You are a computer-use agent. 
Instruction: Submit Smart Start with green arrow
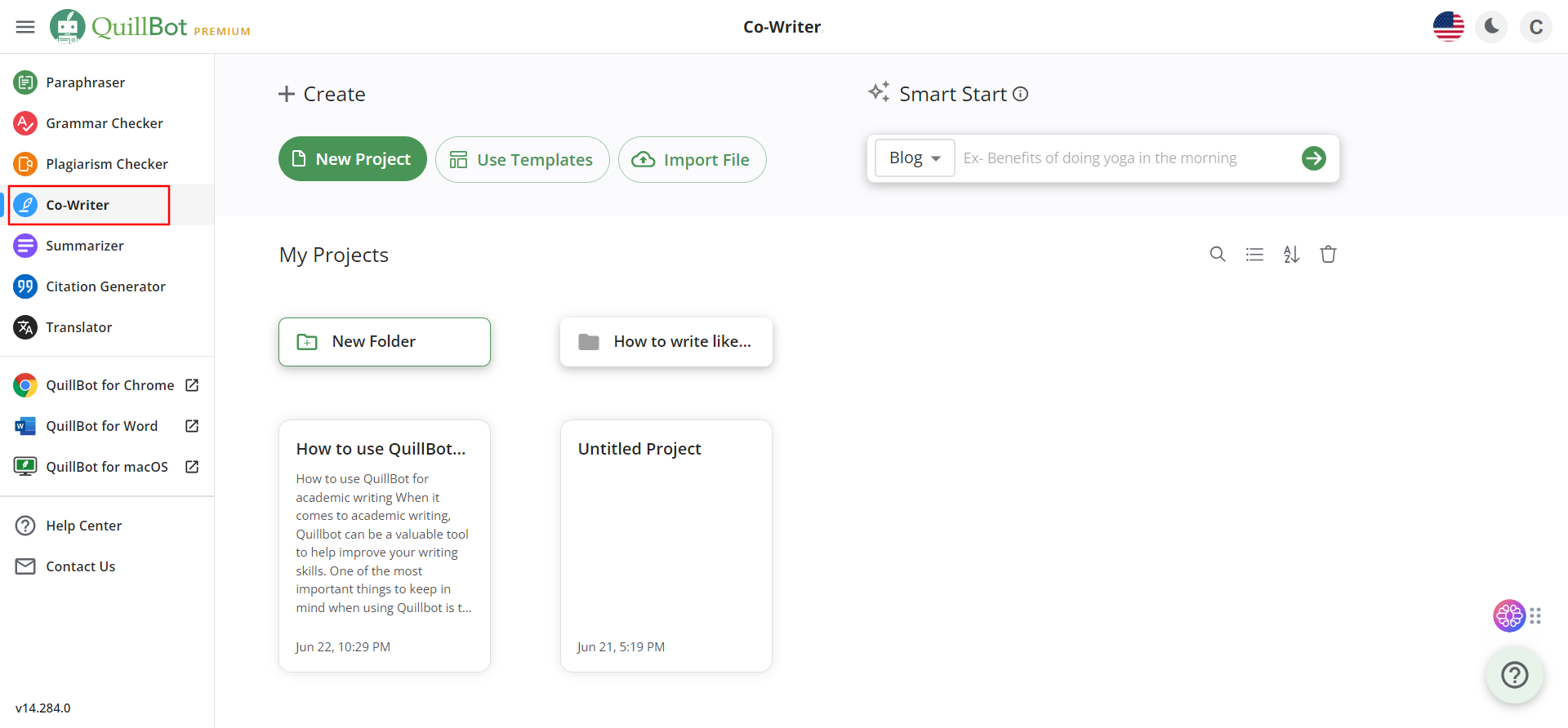coord(1314,158)
